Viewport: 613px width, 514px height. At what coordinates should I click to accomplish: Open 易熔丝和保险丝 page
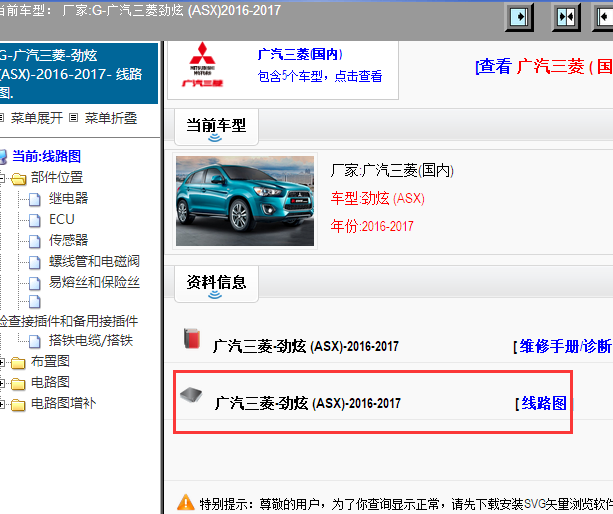(x=94, y=282)
